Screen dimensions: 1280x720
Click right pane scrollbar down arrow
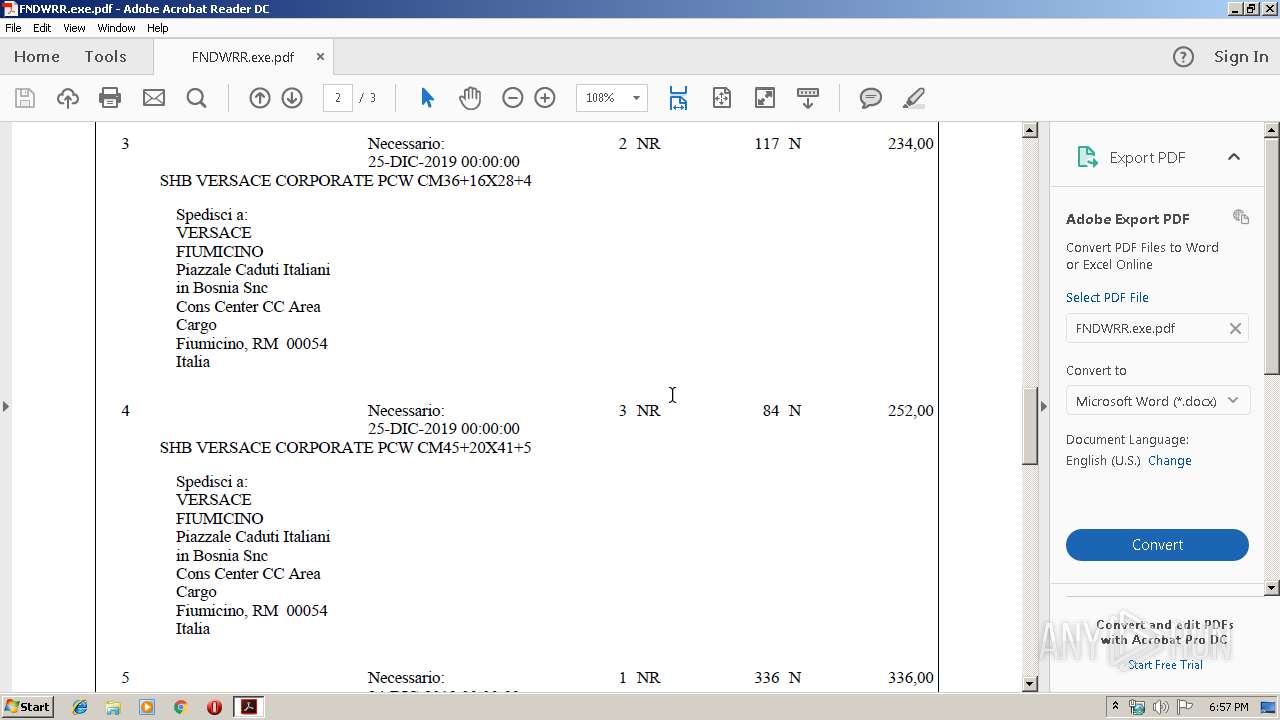point(1272,588)
